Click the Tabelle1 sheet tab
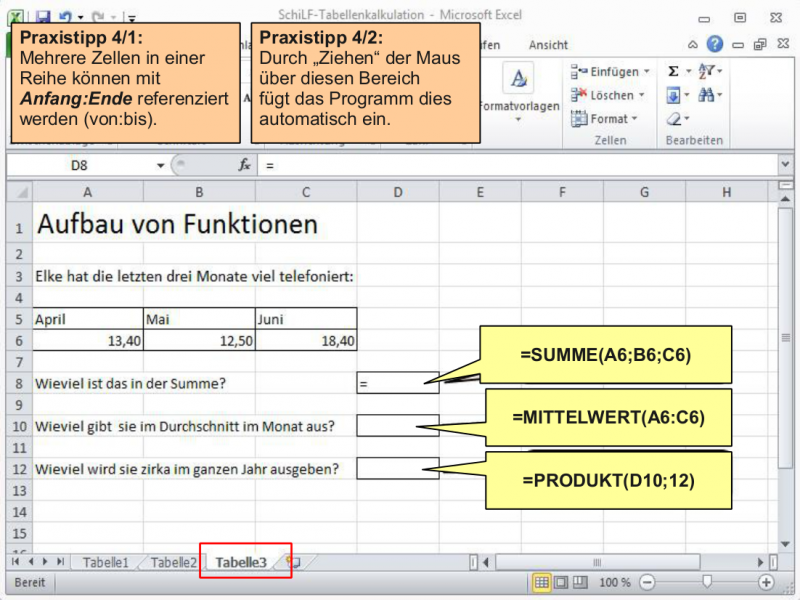This screenshot has height=600, width=800. click(105, 562)
